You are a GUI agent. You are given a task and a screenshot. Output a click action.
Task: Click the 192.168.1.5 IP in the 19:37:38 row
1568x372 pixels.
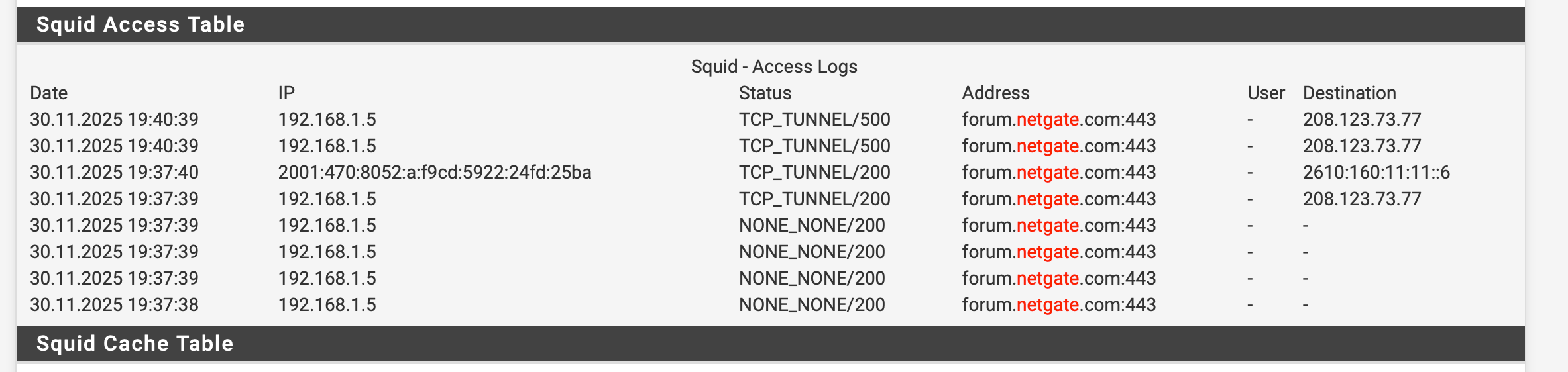(327, 304)
